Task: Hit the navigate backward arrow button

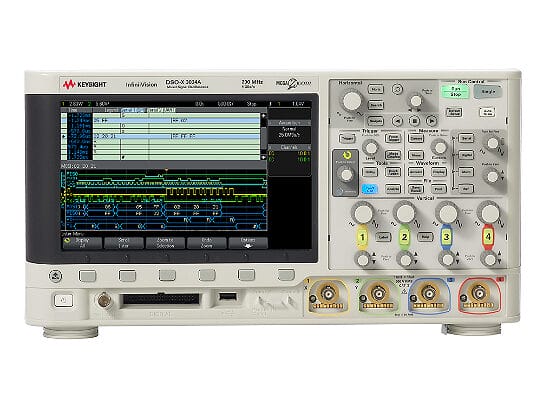Action: [x=398, y=121]
